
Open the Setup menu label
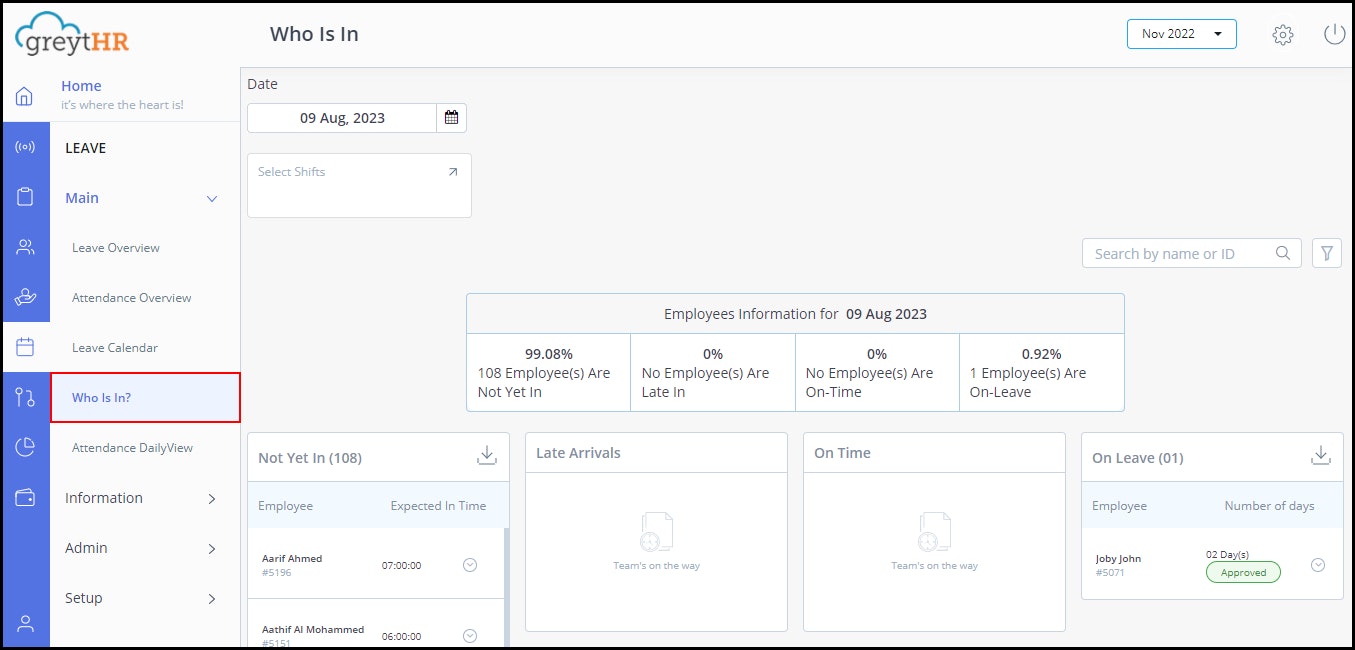[x=84, y=598]
